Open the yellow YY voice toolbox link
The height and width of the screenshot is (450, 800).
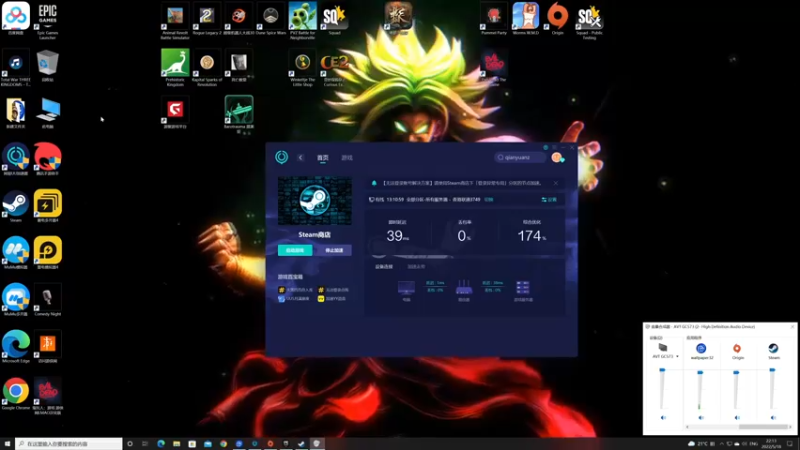[x=332, y=298]
